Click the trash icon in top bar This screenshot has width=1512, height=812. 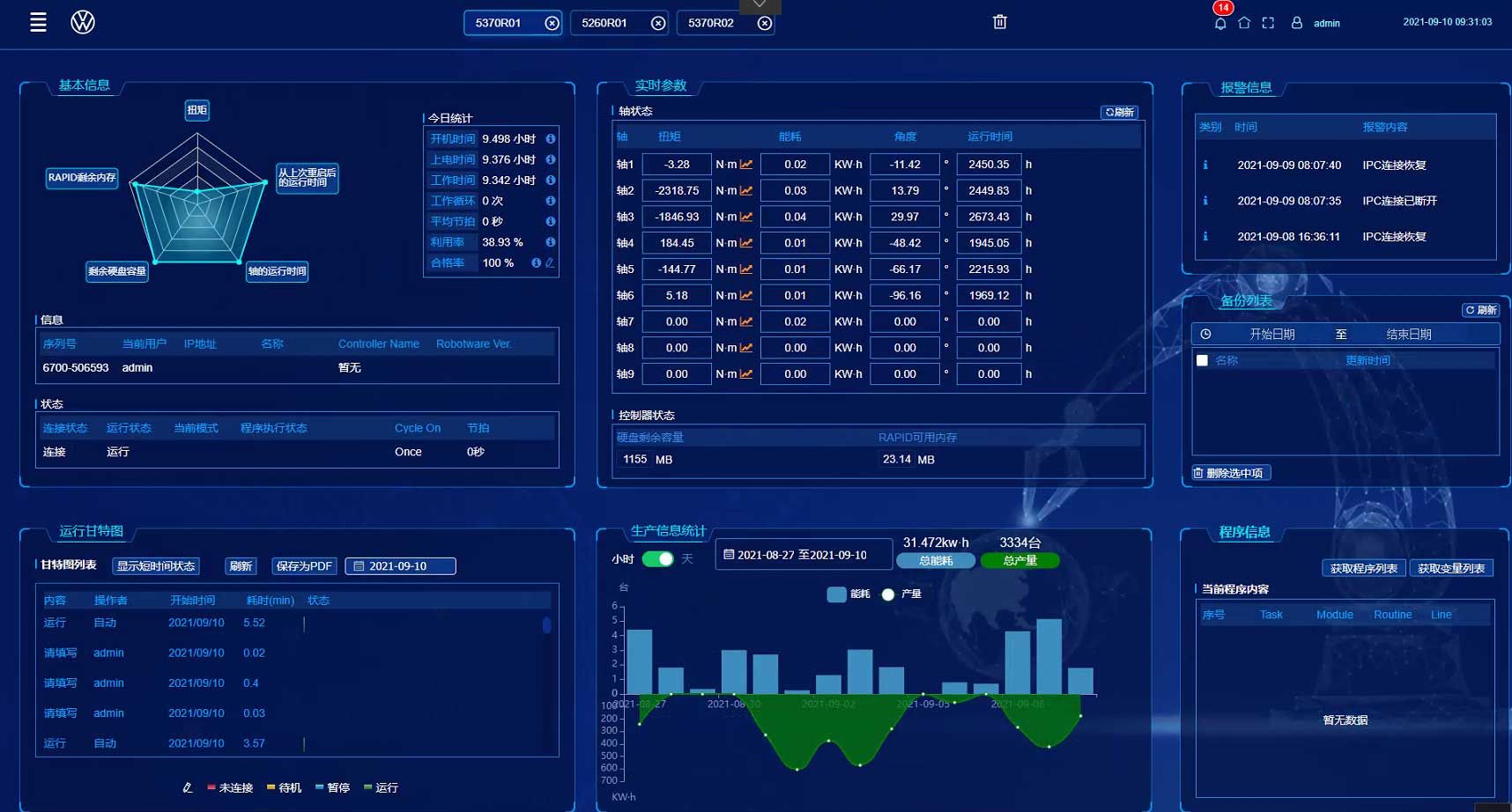[x=999, y=22]
